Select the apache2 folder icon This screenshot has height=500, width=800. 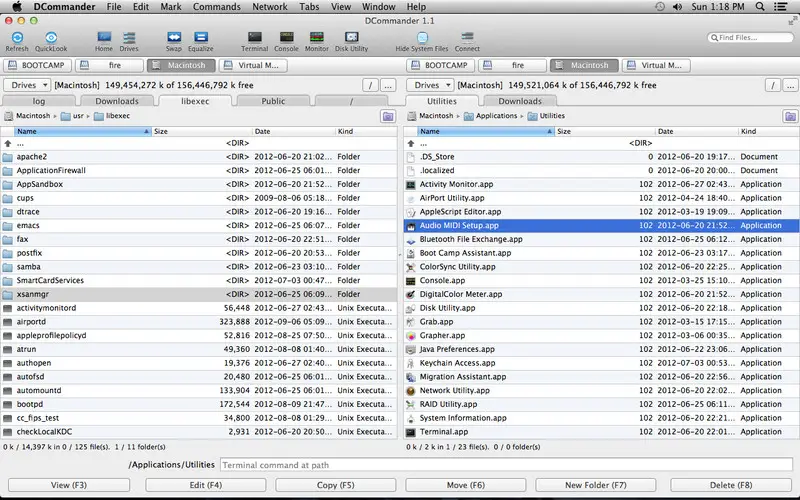pyautogui.click(x=7, y=157)
